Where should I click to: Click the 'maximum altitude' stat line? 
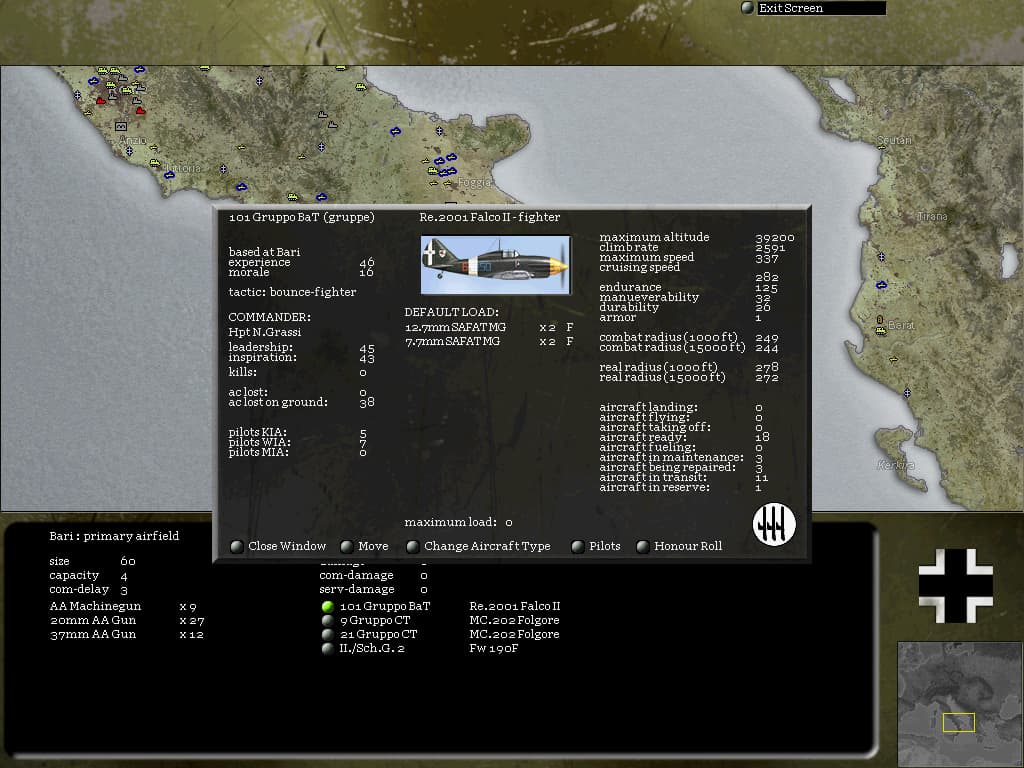(697, 237)
